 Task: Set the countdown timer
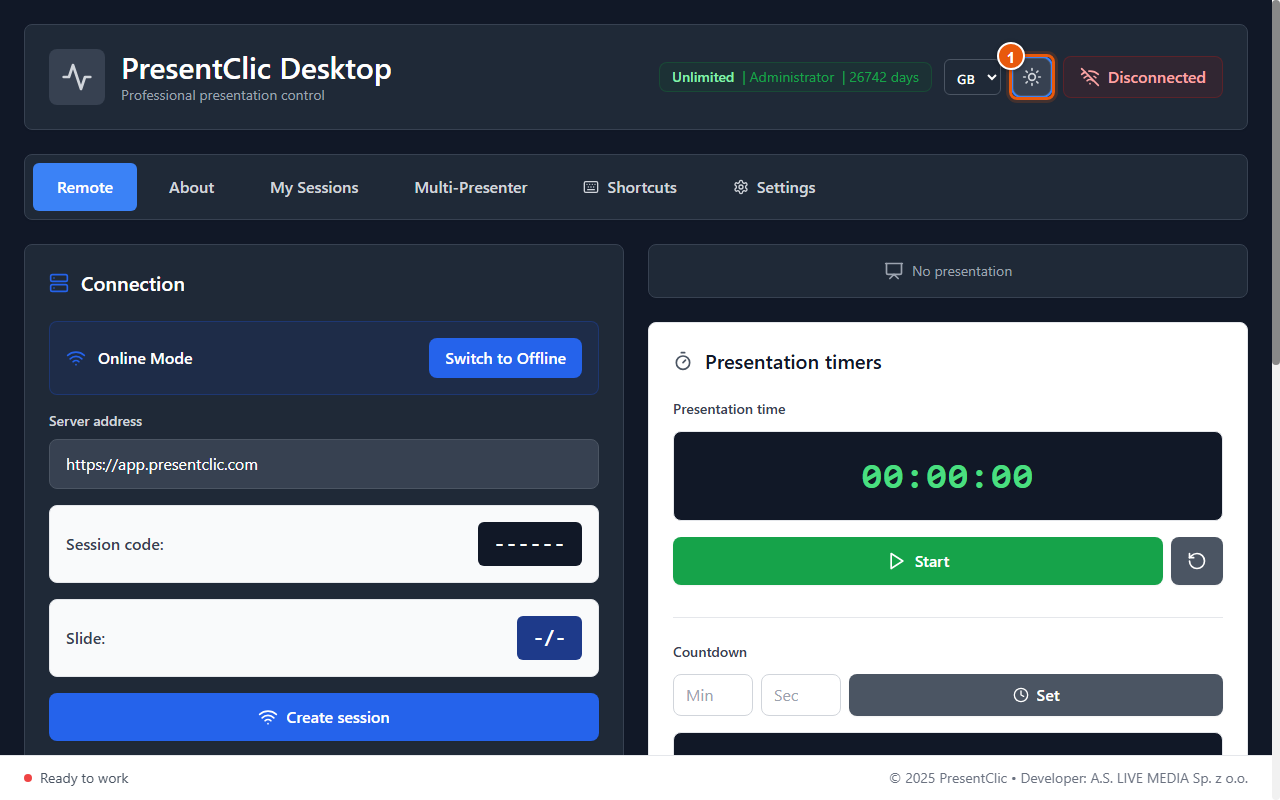point(1036,695)
